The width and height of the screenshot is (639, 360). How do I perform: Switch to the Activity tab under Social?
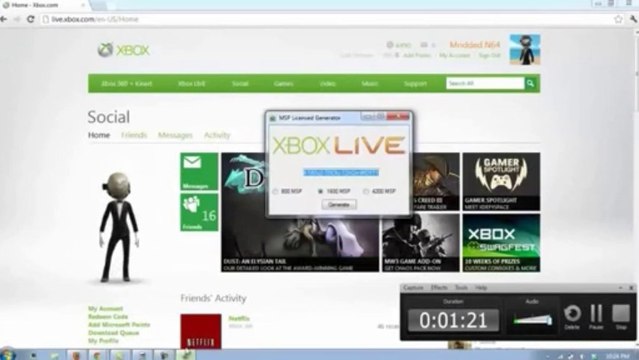(217, 135)
